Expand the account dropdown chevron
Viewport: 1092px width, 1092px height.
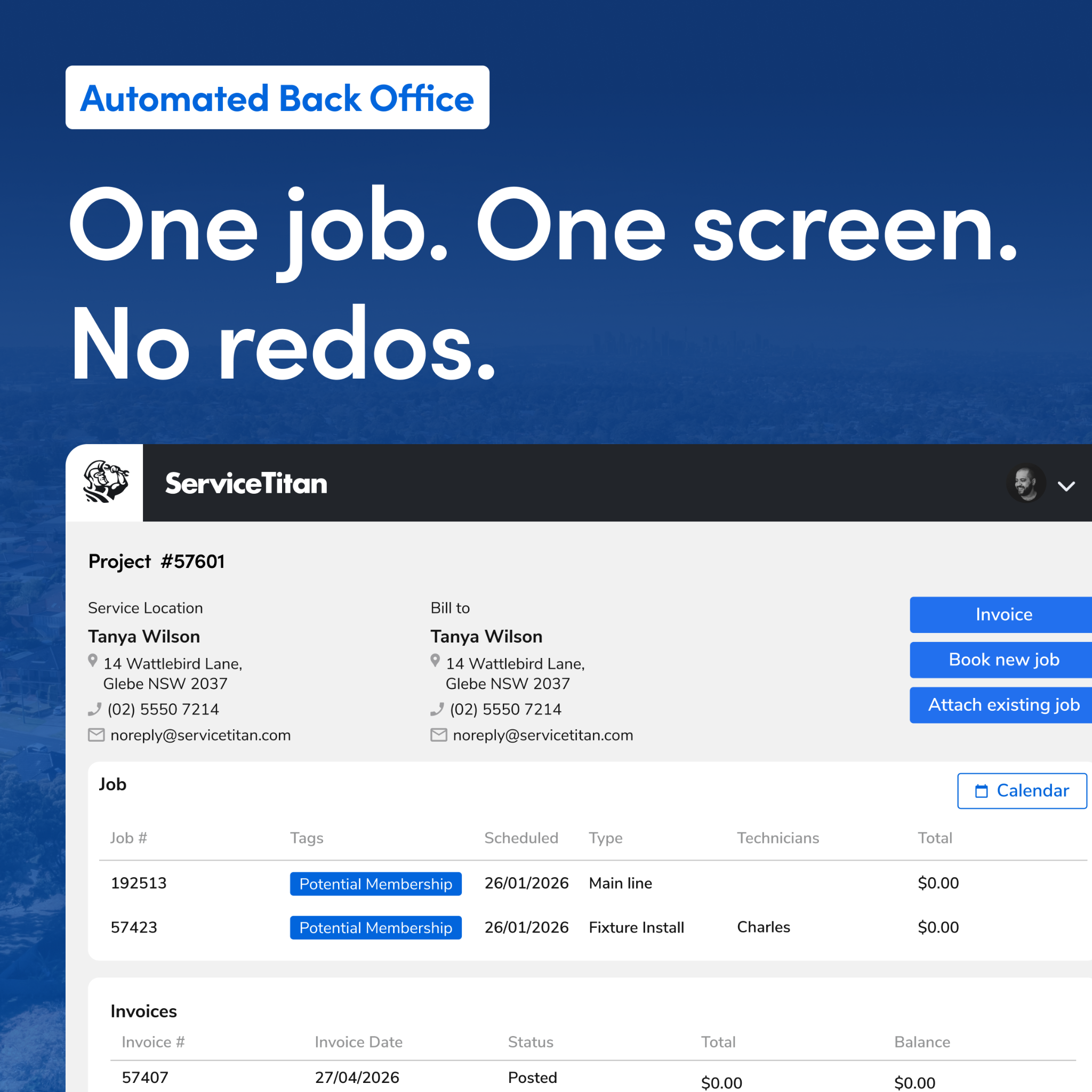[1066, 486]
